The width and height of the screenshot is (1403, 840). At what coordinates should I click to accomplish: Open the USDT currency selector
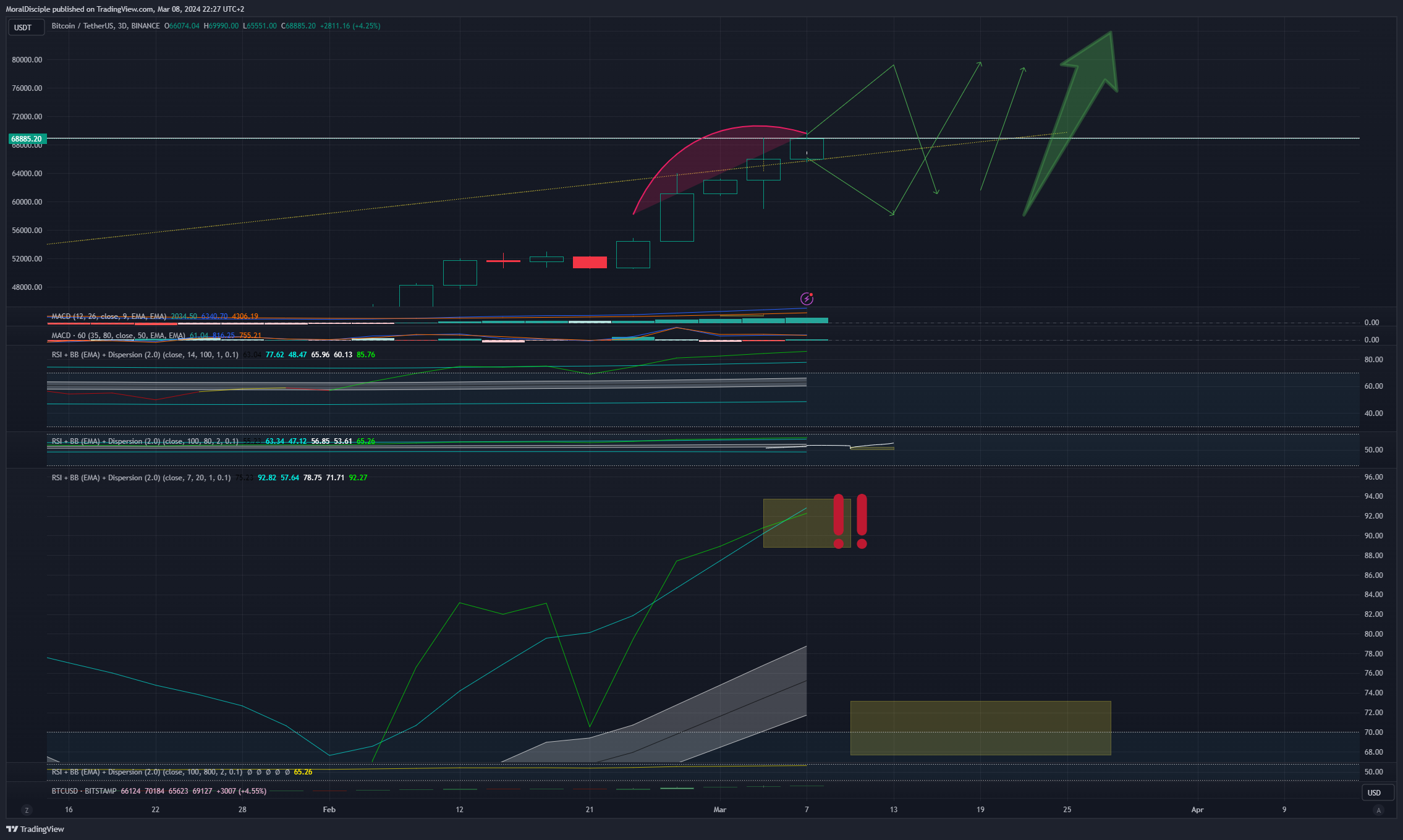(x=26, y=27)
